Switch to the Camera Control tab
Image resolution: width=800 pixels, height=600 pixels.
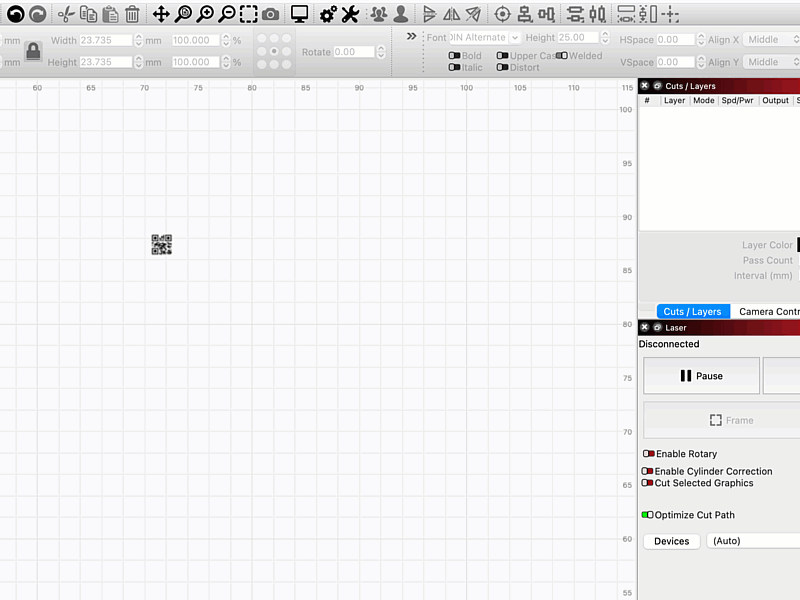768,312
